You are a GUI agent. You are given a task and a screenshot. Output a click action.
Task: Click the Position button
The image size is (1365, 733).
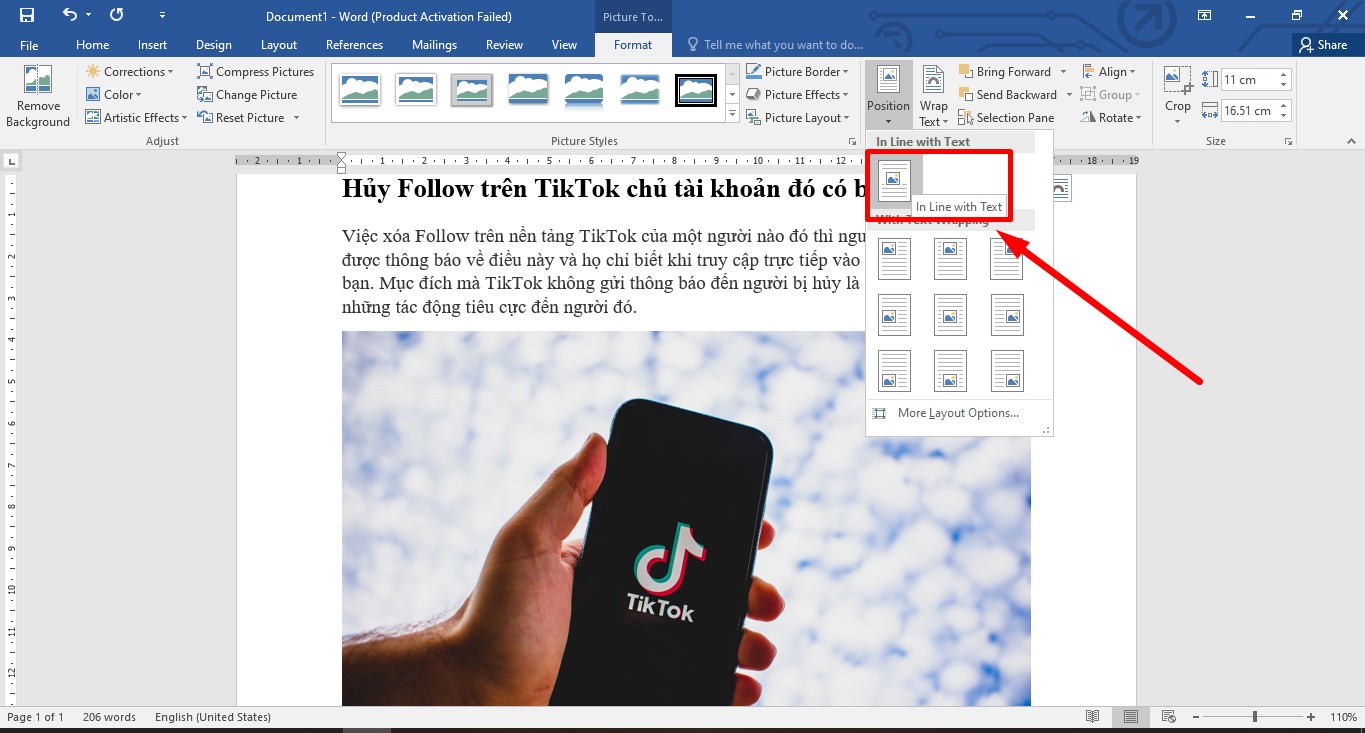point(888,95)
